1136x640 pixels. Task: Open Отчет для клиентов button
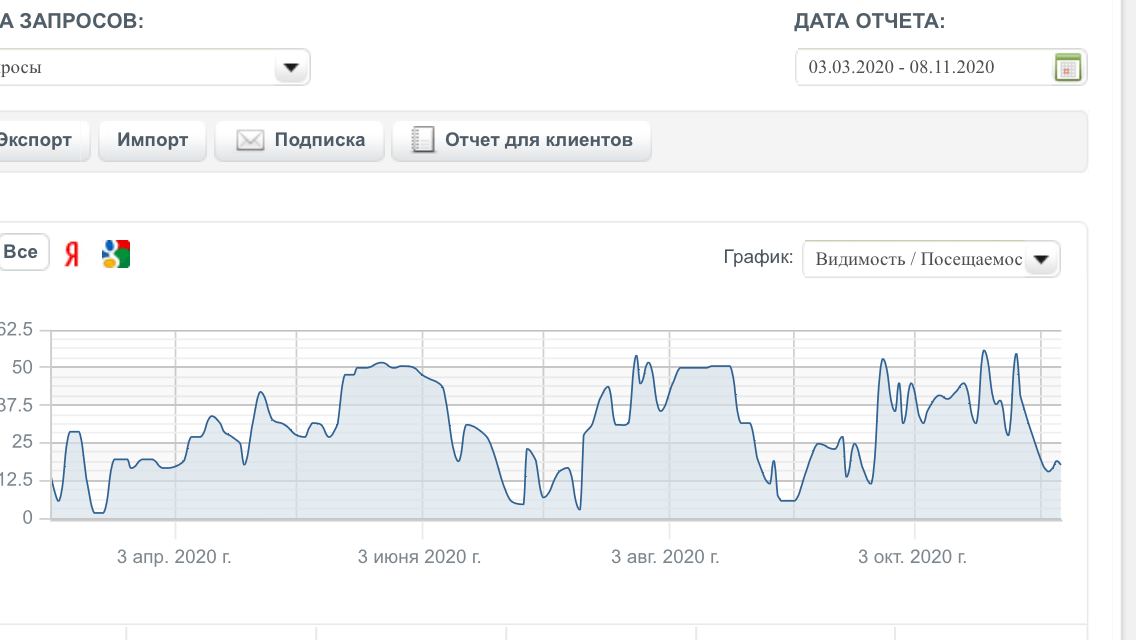pos(522,140)
